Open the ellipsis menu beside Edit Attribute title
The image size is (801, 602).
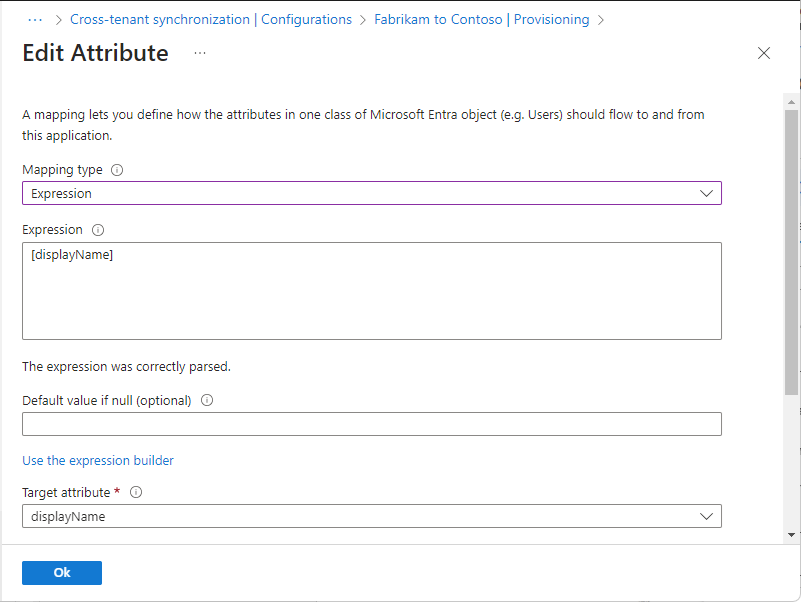[x=200, y=53]
